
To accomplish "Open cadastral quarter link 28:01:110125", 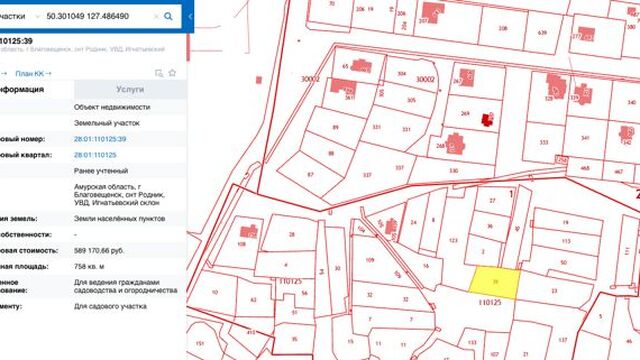I will coord(95,155).
